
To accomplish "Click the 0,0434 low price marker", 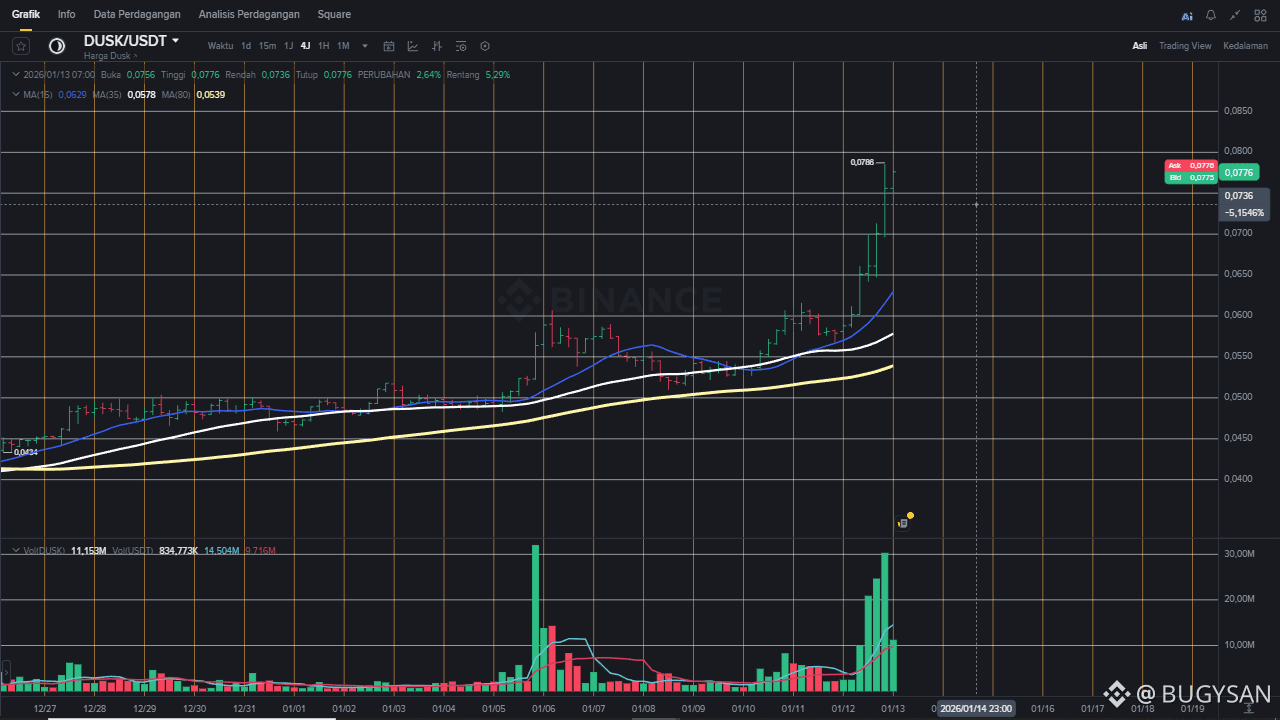I will point(26,452).
